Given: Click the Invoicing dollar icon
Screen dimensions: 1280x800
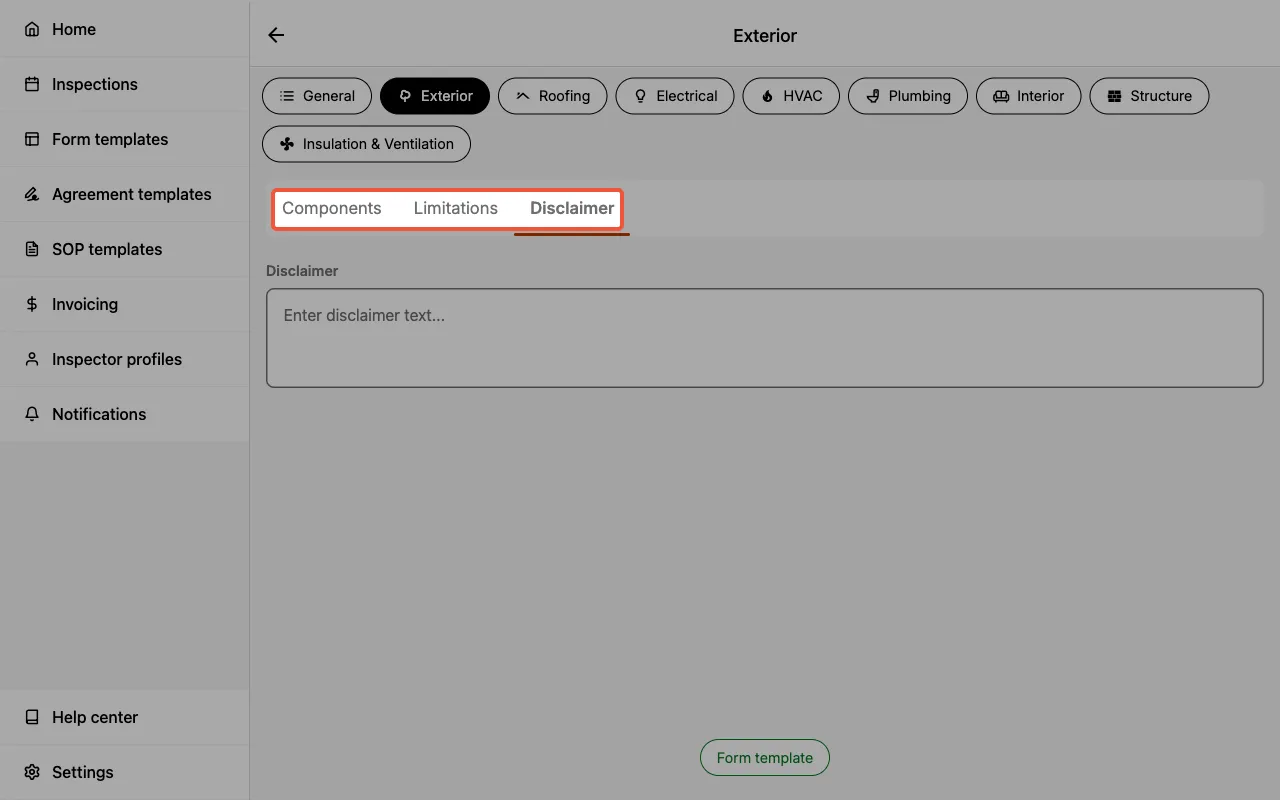Looking at the screenshot, I should click(x=30, y=304).
